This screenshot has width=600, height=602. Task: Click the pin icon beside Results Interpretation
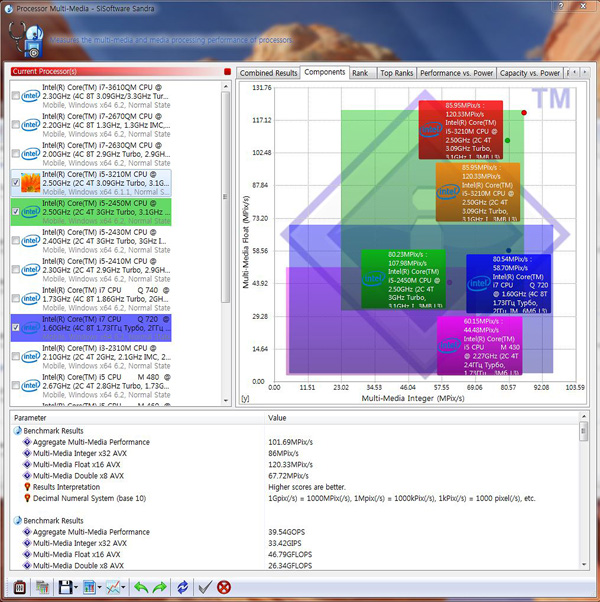point(27,487)
